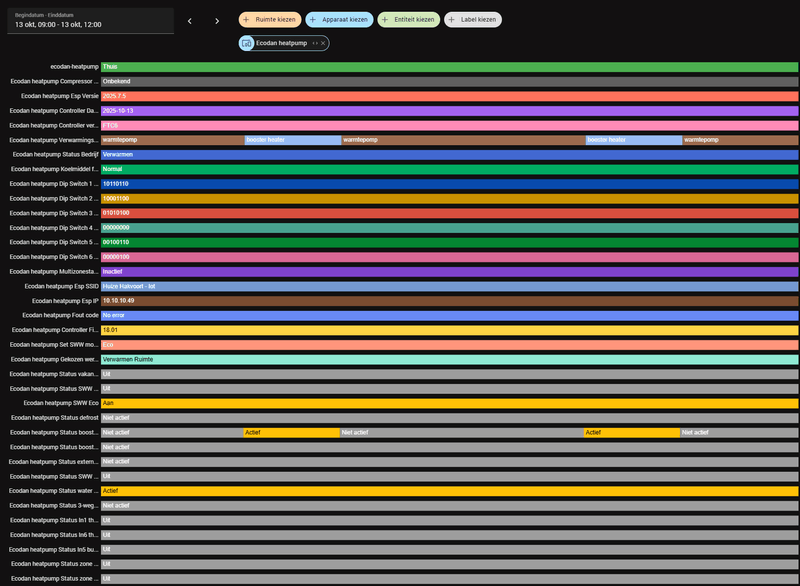Click plus icon in Entiteit kiezen chip
This screenshot has width=800, height=586.
point(385,19)
